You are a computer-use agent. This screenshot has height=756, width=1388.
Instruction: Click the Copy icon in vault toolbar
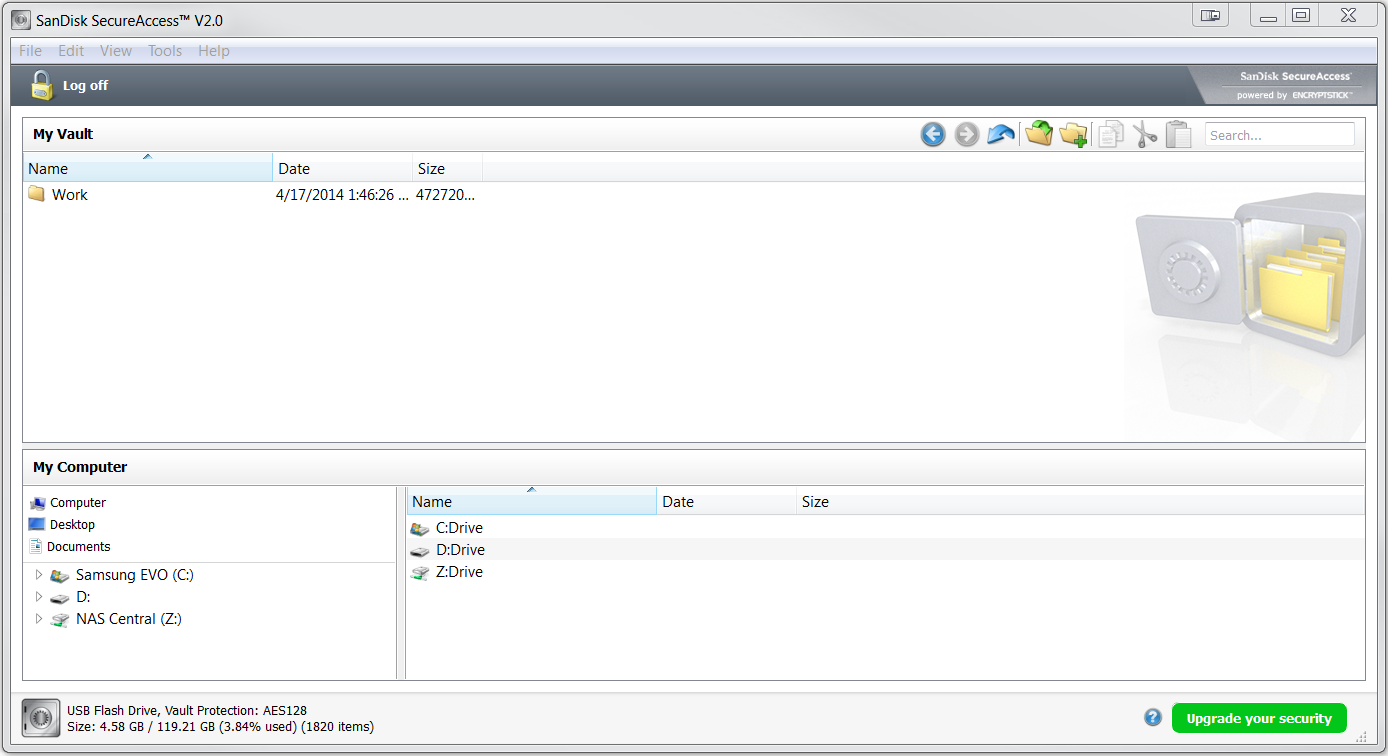(1110, 134)
